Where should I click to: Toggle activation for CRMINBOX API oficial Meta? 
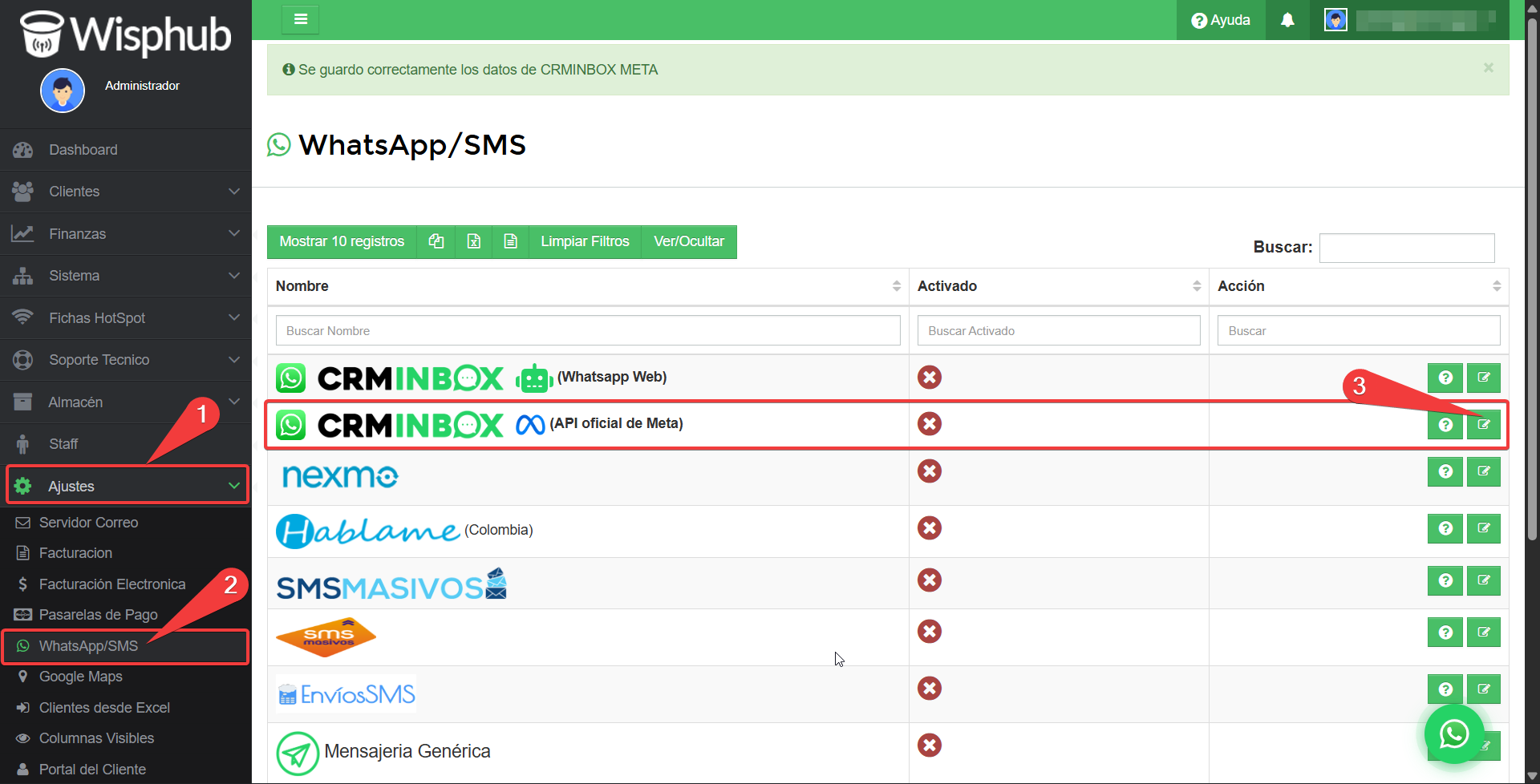tap(930, 423)
